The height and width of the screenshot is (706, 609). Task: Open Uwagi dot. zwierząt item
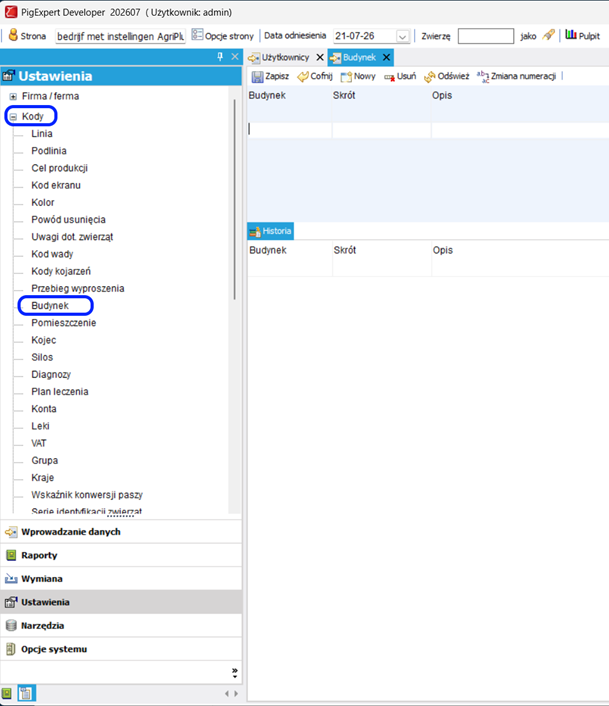point(72,237)
